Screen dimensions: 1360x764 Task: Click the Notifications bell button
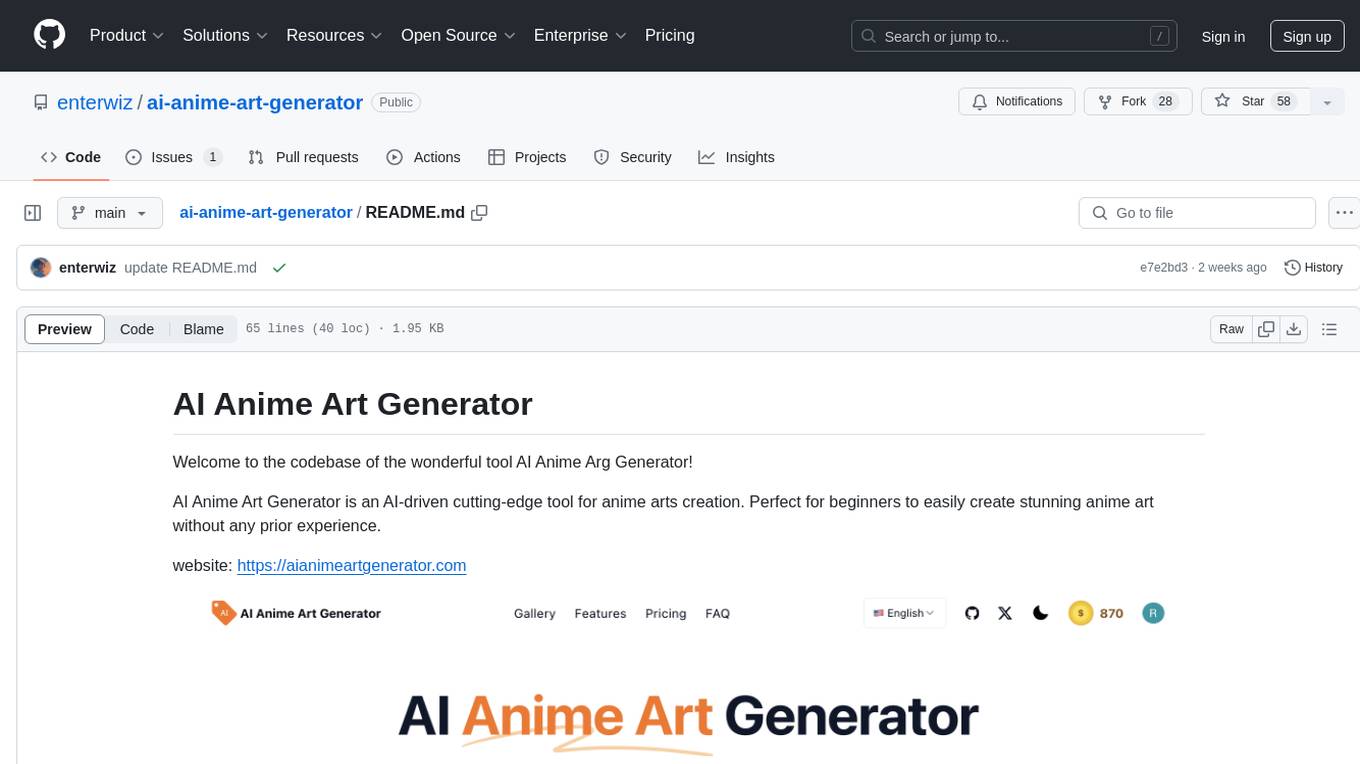coord(1017,102)
